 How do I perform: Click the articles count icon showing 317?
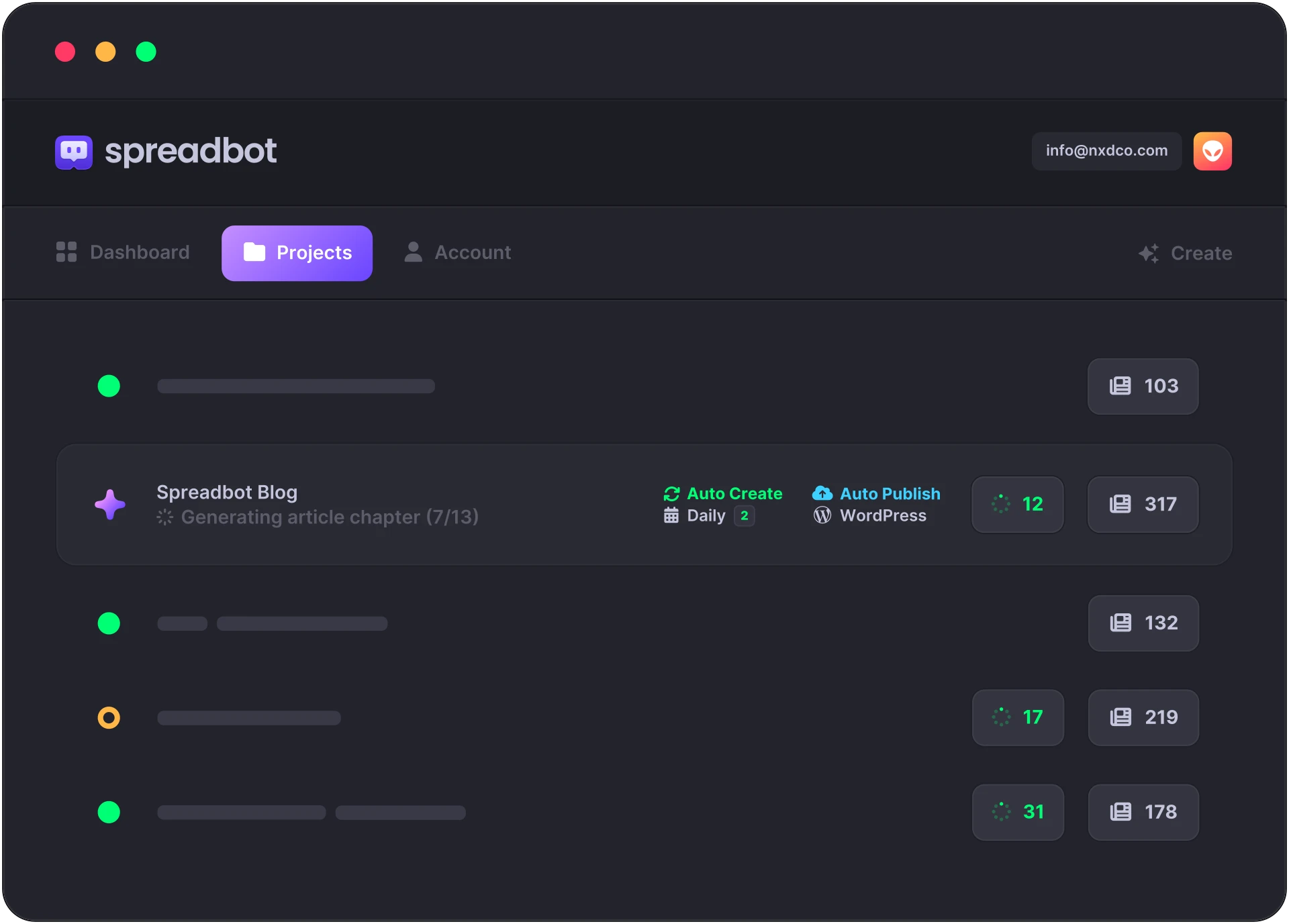[1120, 504]
